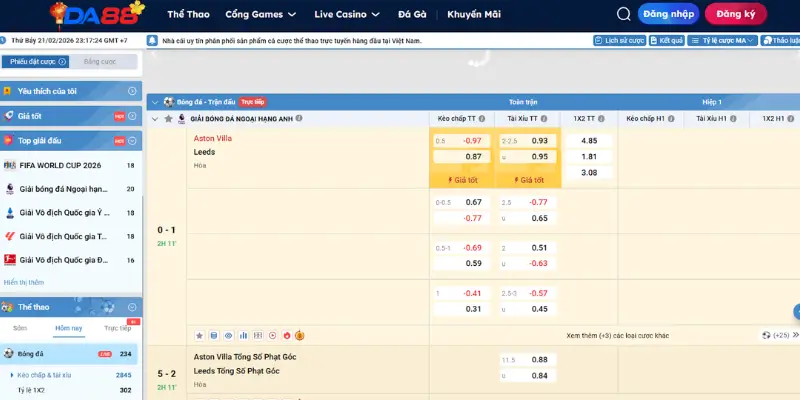Viewport: 800px width, 400px height.
Task: Switch to Bảng cược view
Action: point(100,61)
